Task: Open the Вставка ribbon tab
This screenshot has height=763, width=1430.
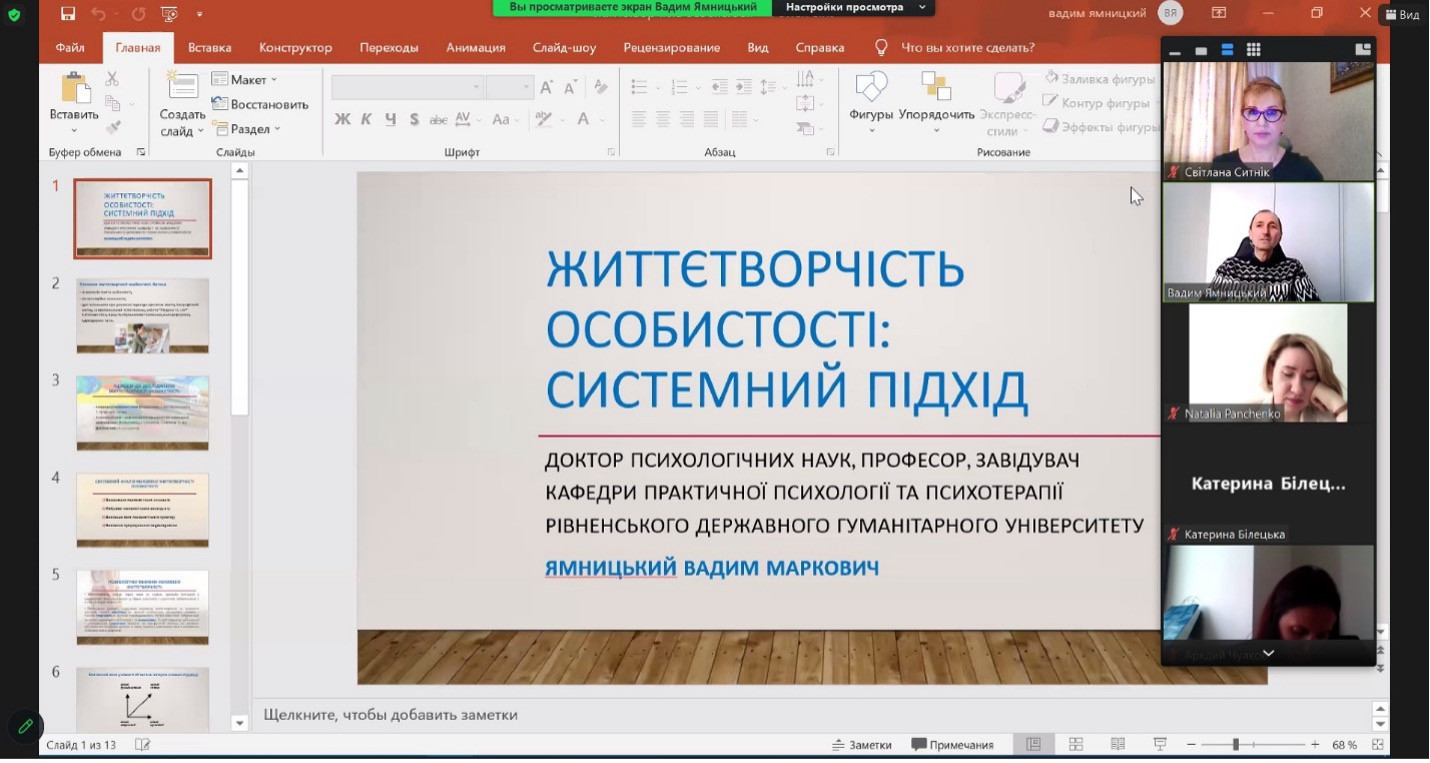Action: pyautogui.click(x=210, y=47)
